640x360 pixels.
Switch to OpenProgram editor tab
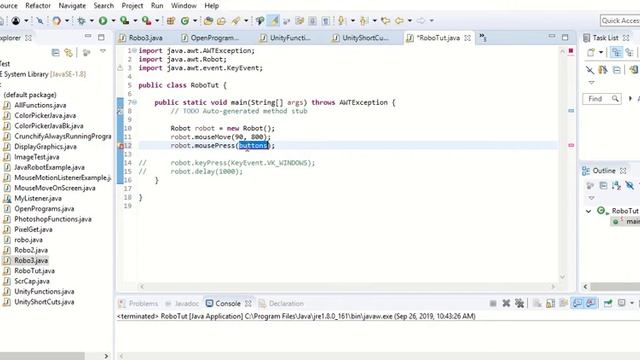click(x=210, y=38)
